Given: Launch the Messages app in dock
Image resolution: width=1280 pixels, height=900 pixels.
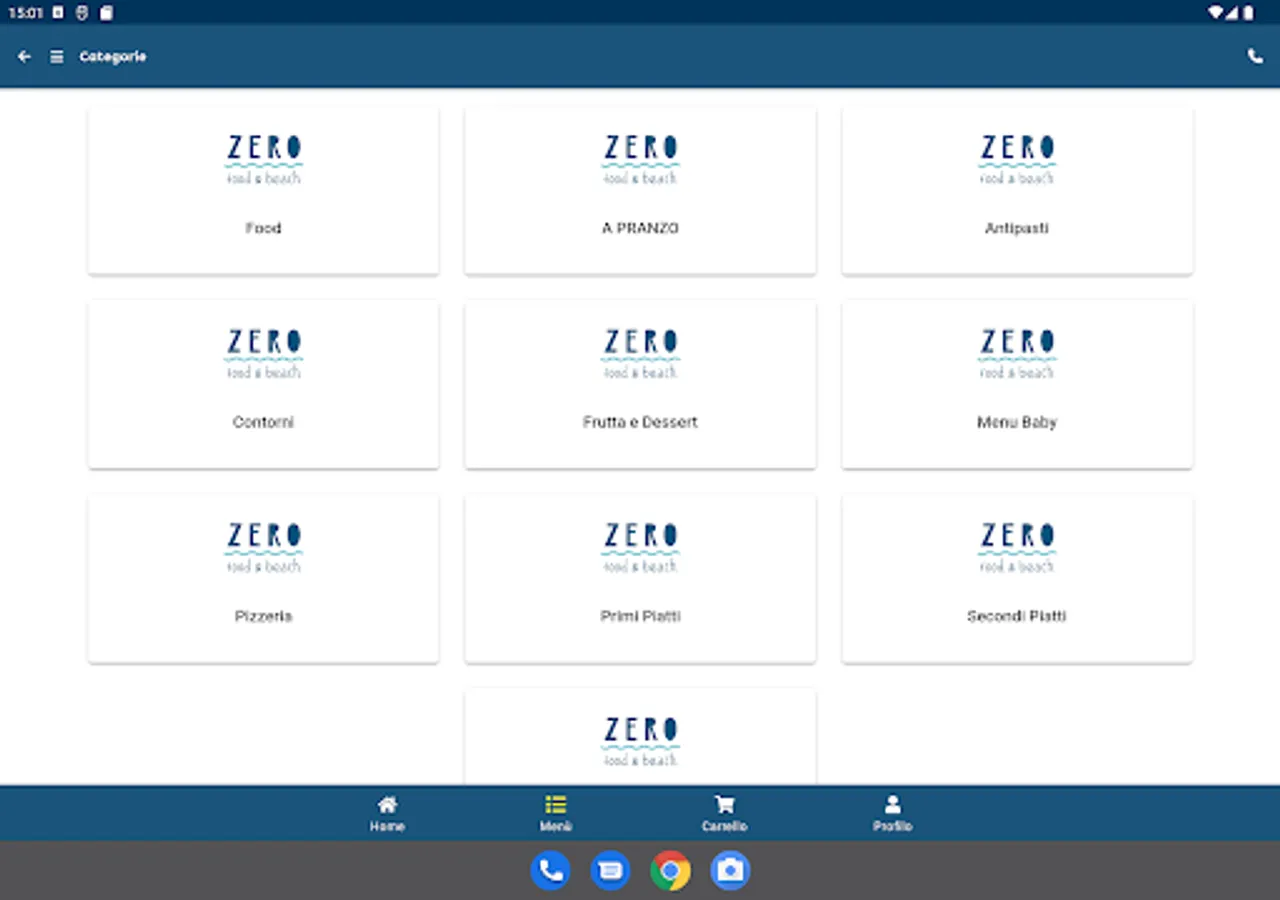Looking at the screenshot, I should click(610, 870).
